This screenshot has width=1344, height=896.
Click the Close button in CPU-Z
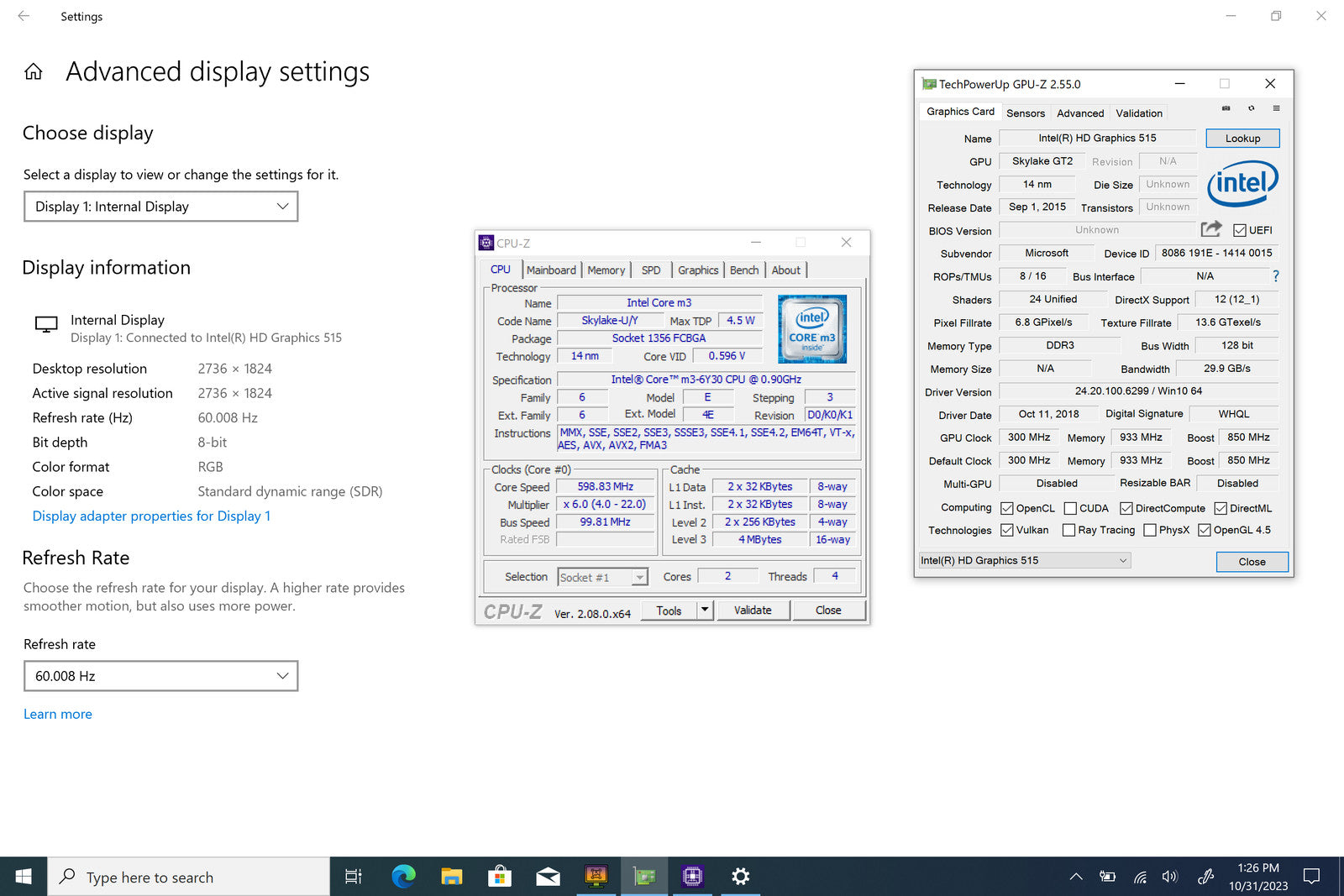pyautogui.click(x=828, y=610)
